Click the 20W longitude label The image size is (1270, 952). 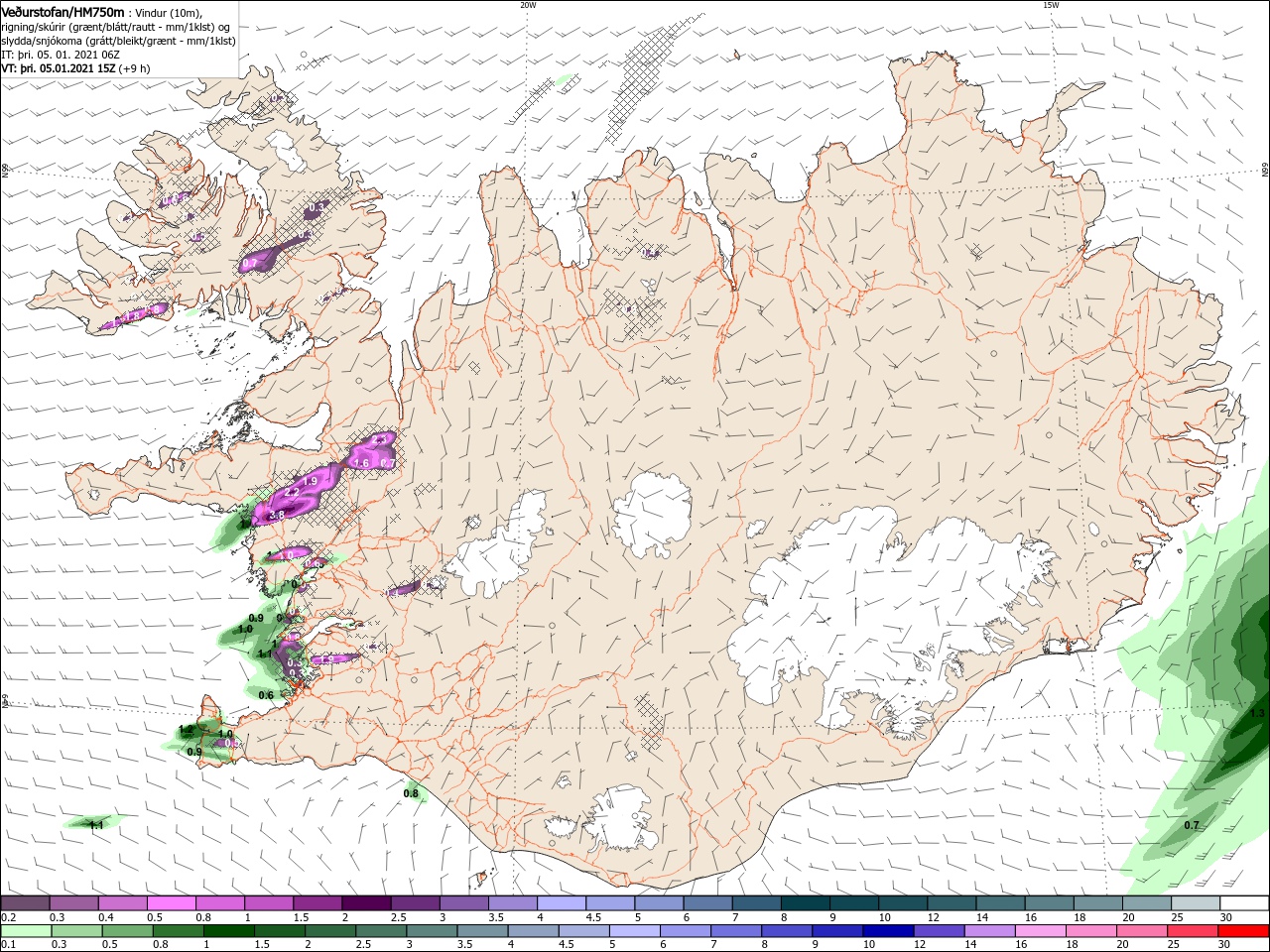coord(528,5)
